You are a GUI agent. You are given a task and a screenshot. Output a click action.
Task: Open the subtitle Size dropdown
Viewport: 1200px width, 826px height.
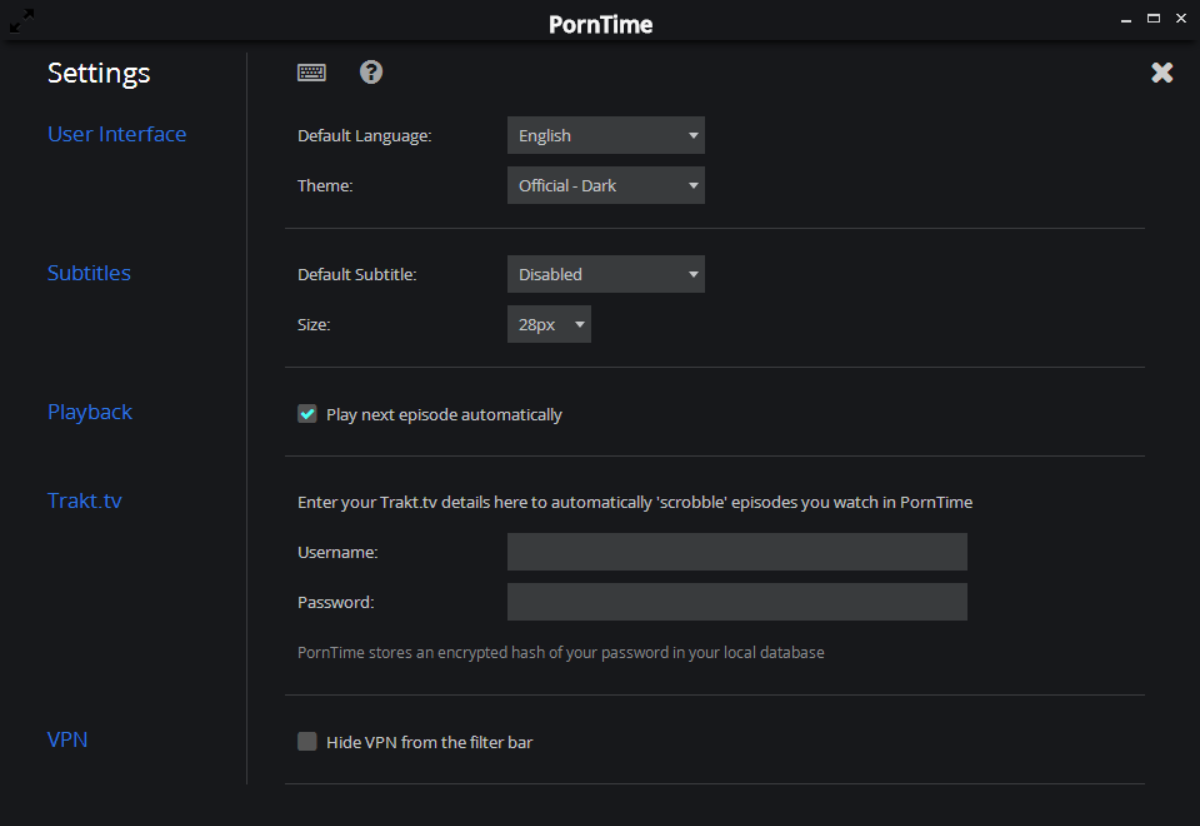tap(549, 324)
